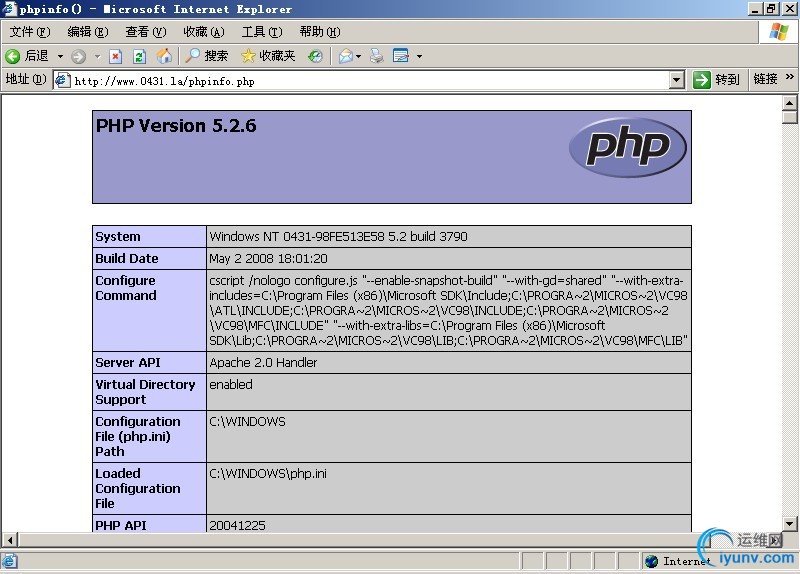The image size is (800, 574).
Task: Click the "PHP API" row label
Action: [x=121, y=525]
